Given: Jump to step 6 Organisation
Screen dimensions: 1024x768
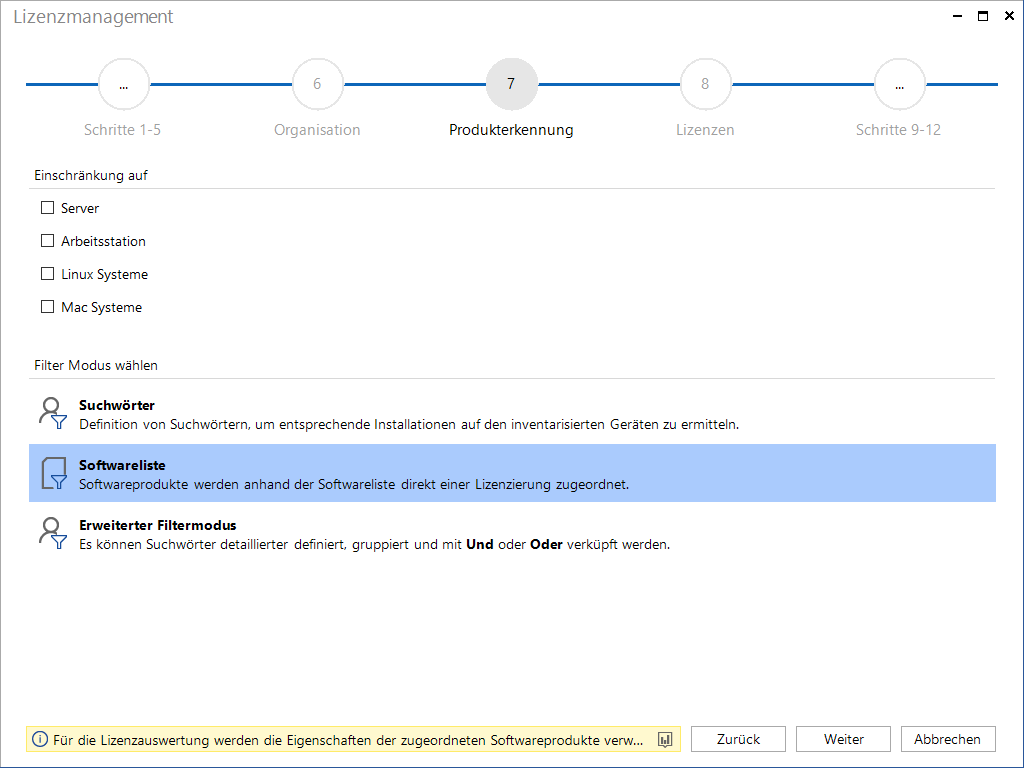Looking at the screenshot, I should pyautogui.click(x=317, y=84).
